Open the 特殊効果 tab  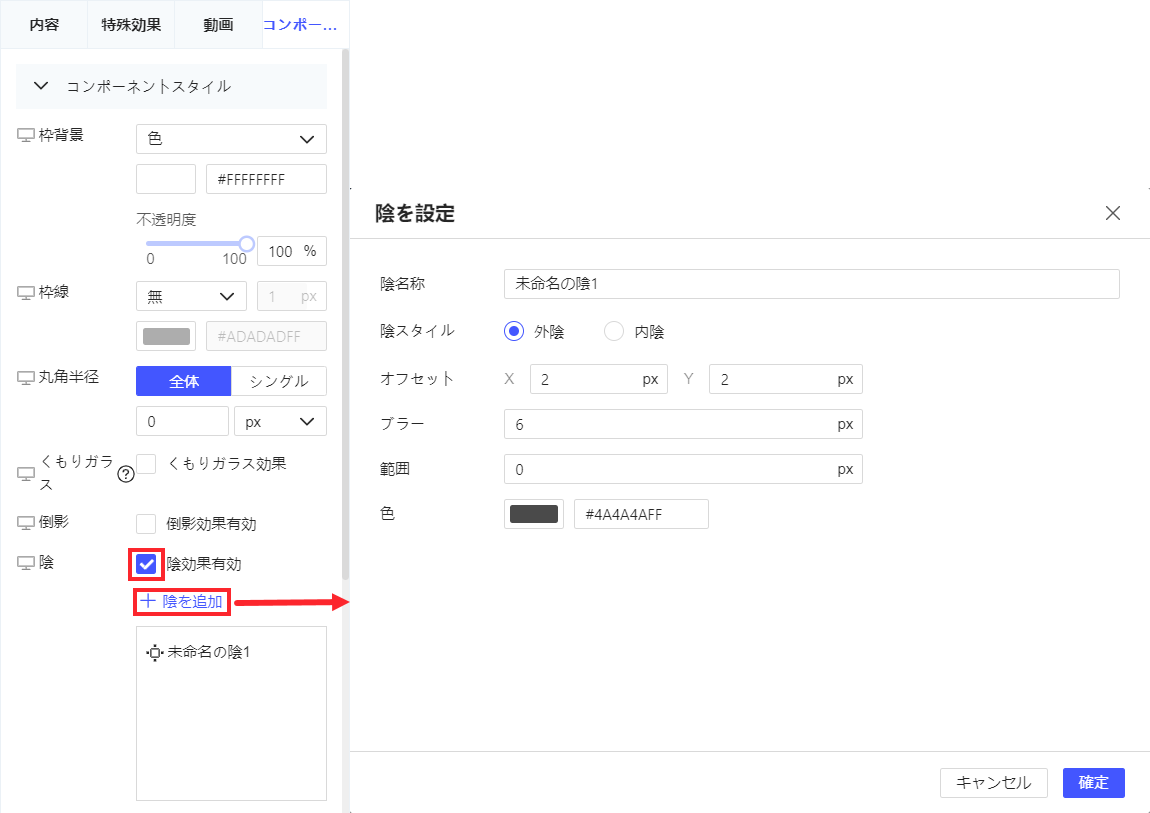pyautogui.click(x=131, y=24)
